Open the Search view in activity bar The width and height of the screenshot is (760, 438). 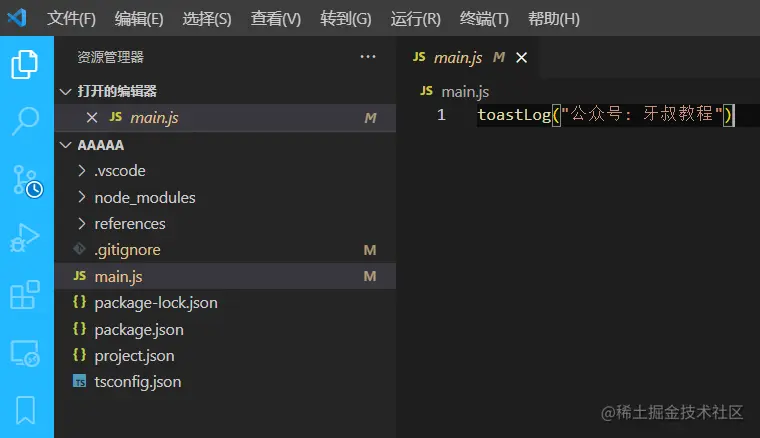tap(25, 121)
